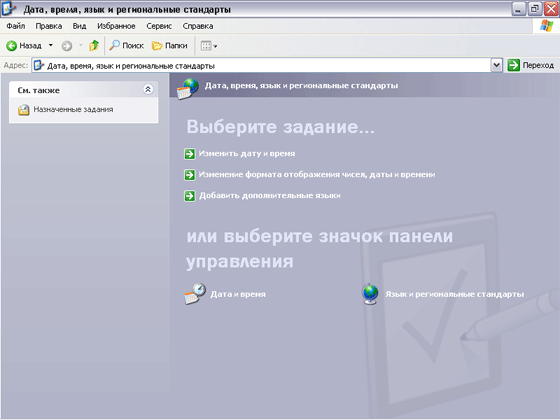Click the green Назад back arrow icon
The height and width of the screenshot is (420, 560).
[11, 46]
